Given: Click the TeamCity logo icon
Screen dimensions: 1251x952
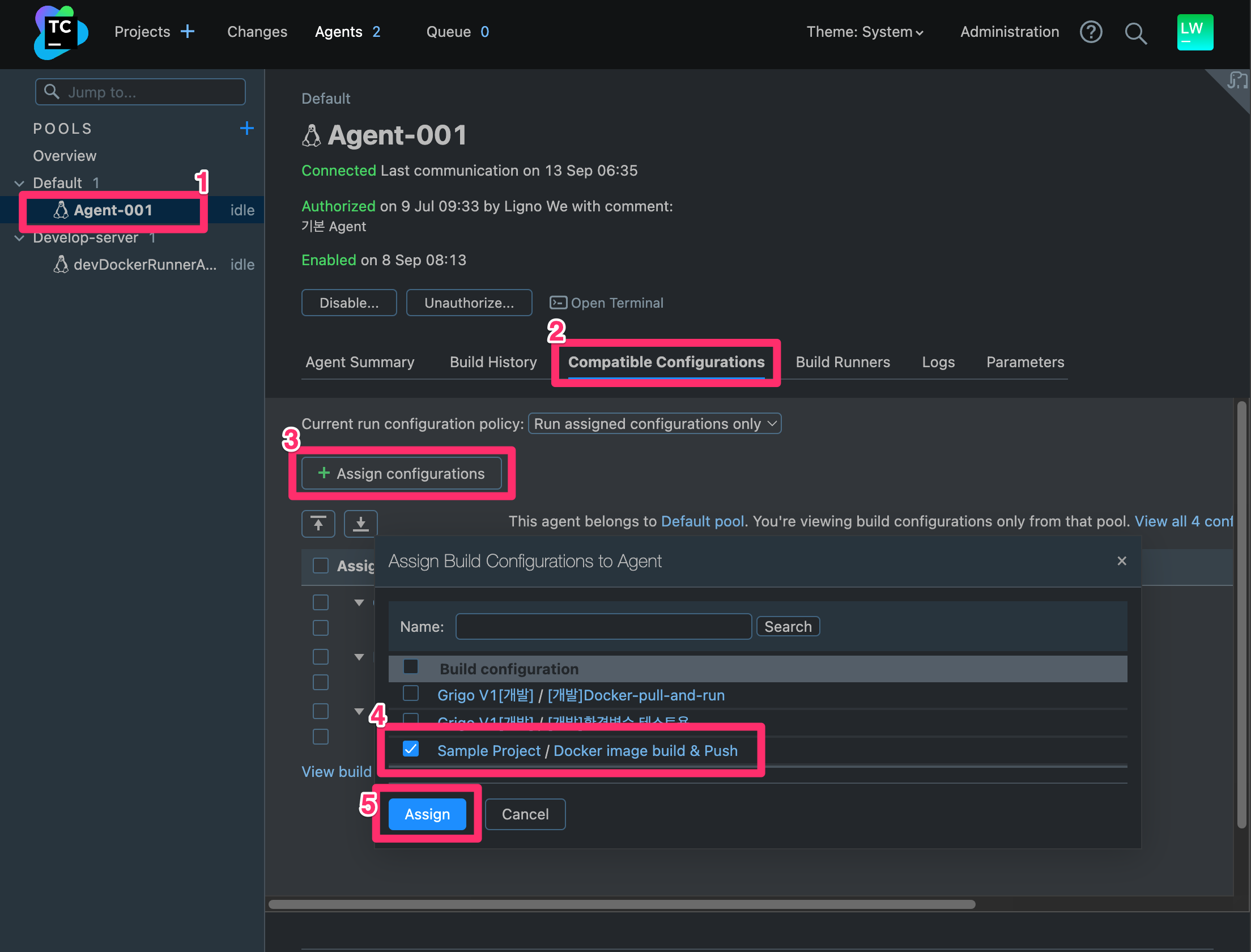Looking at the screenshot, I should pyautogui.click(x=61, y=32).
